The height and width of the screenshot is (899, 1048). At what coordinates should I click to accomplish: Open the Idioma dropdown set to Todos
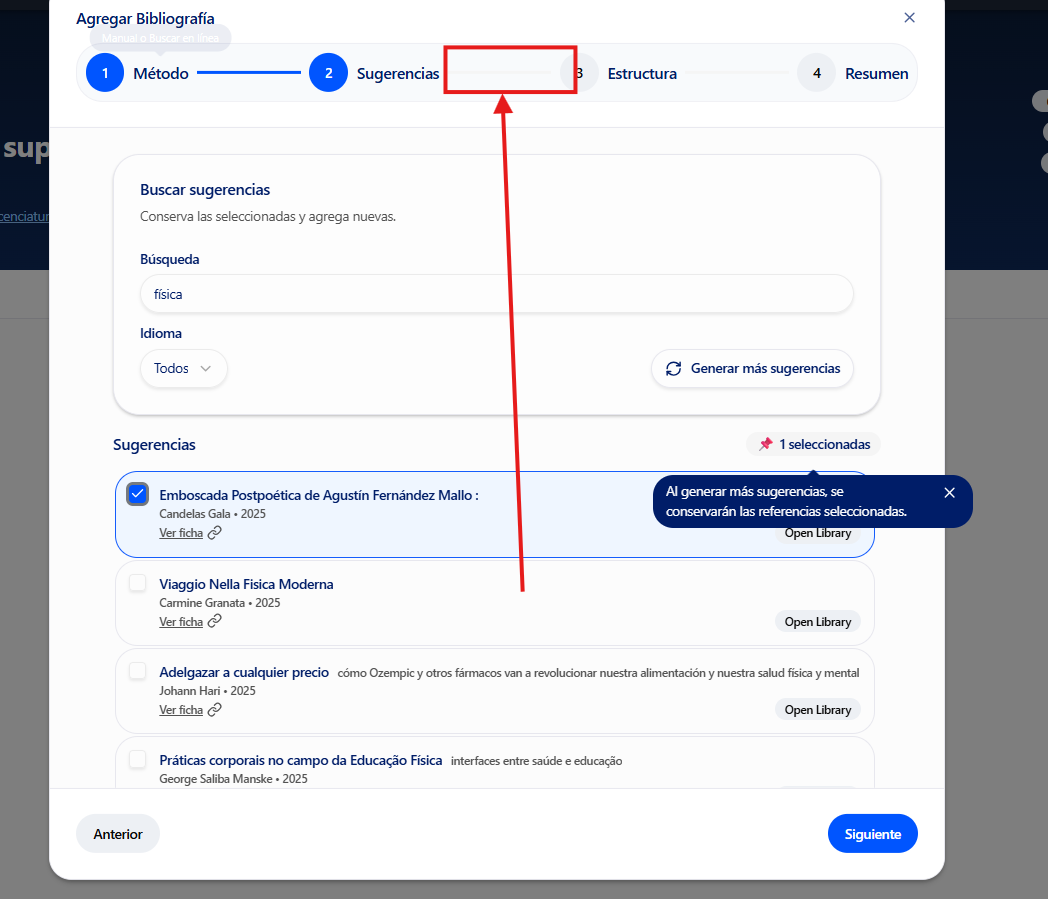183,368
